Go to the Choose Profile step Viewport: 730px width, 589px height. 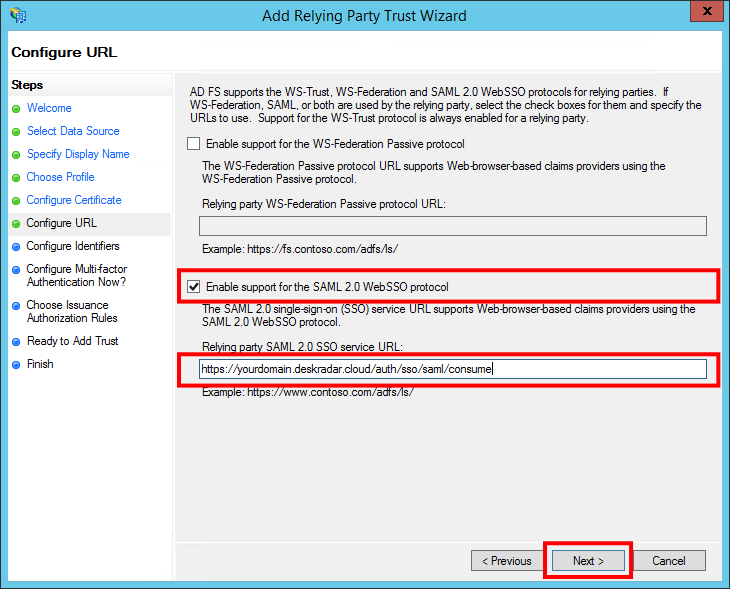click(x=60, y=177)
